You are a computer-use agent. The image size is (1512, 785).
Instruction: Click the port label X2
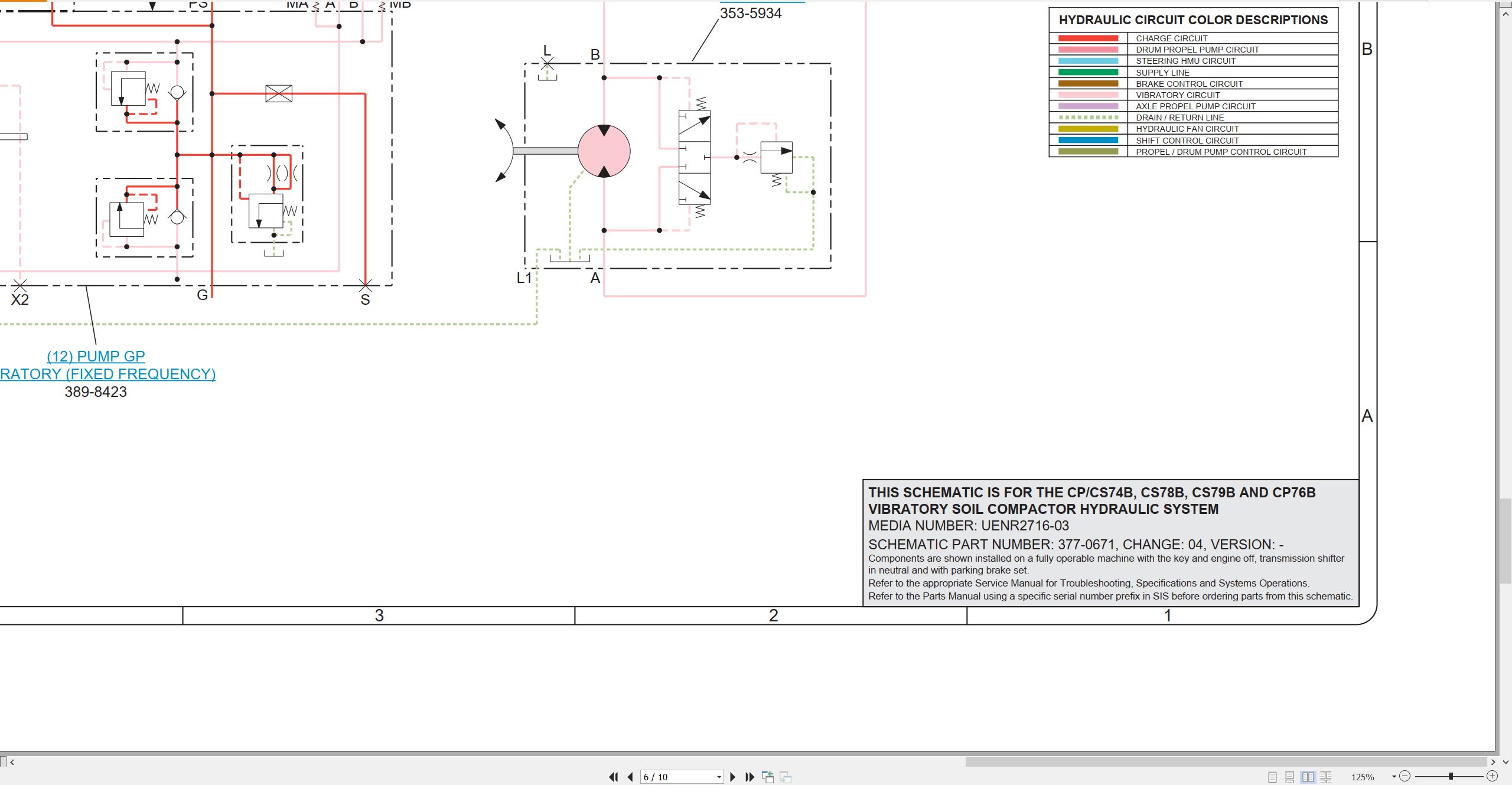pyautogui.click(x=20, y=300)
